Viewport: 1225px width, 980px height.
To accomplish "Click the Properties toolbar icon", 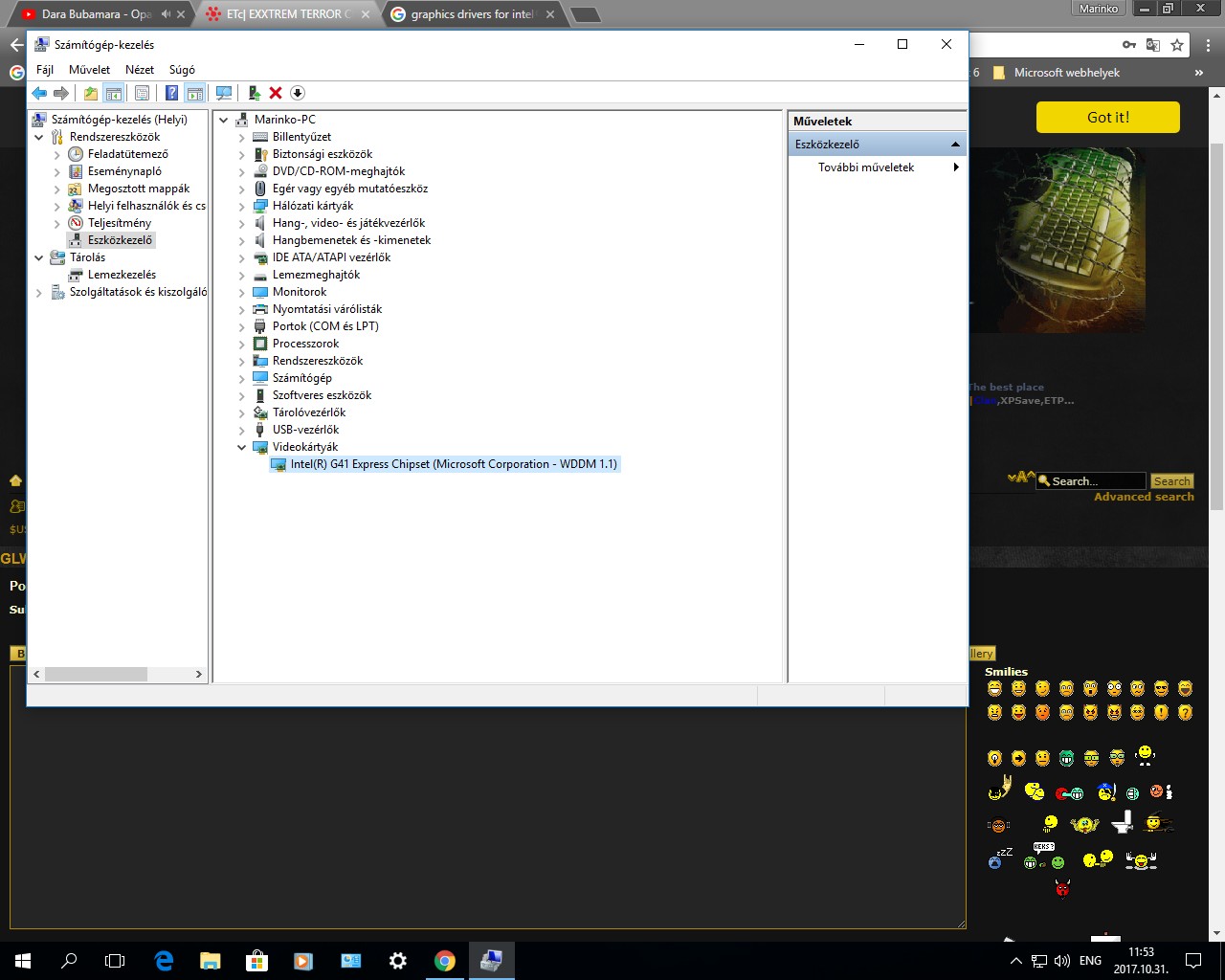I will [x=142, y=93].
